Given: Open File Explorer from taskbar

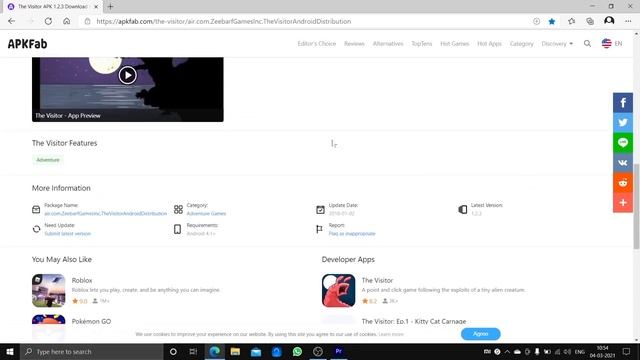Looking at the screenshot, I should pos(235,351).
